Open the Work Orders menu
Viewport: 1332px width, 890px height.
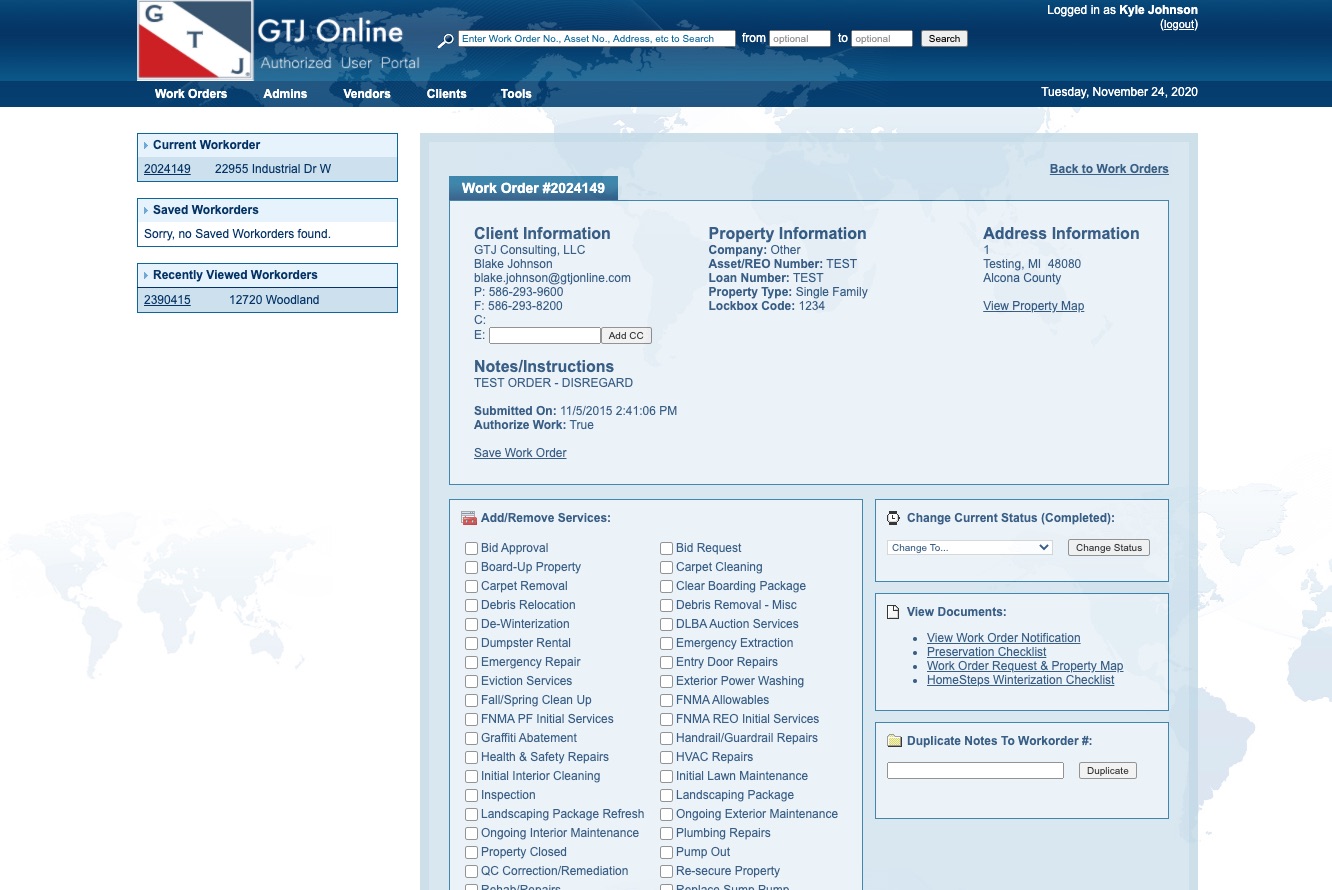191,94
